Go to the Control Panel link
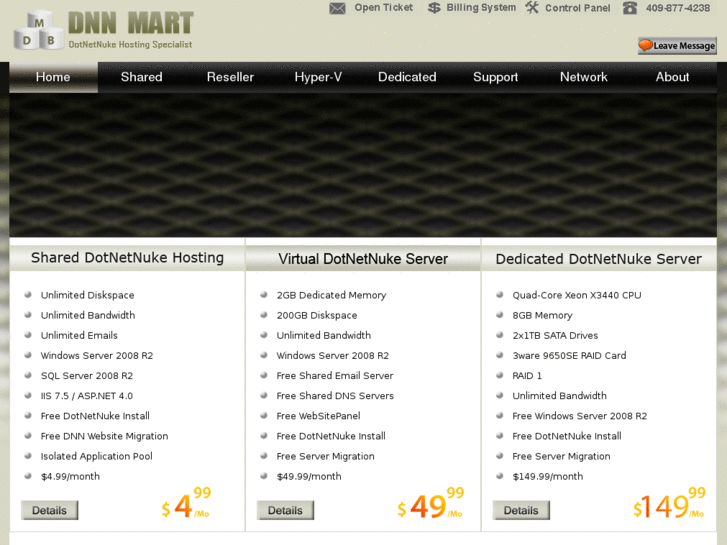The image size is (727, 545). [x=577, y=8]
